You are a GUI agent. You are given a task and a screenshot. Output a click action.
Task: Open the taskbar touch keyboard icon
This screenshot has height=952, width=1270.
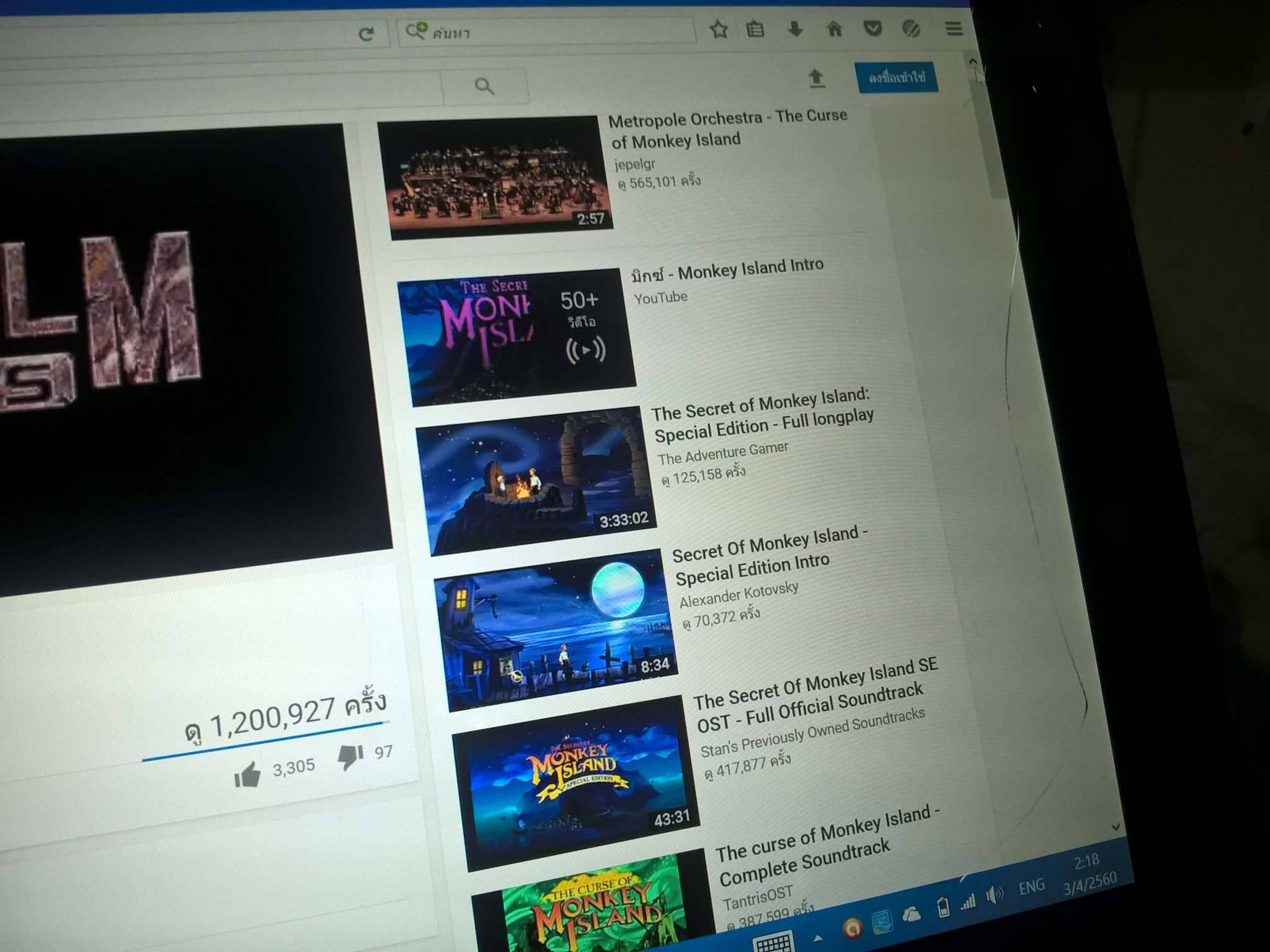[773, 942]
